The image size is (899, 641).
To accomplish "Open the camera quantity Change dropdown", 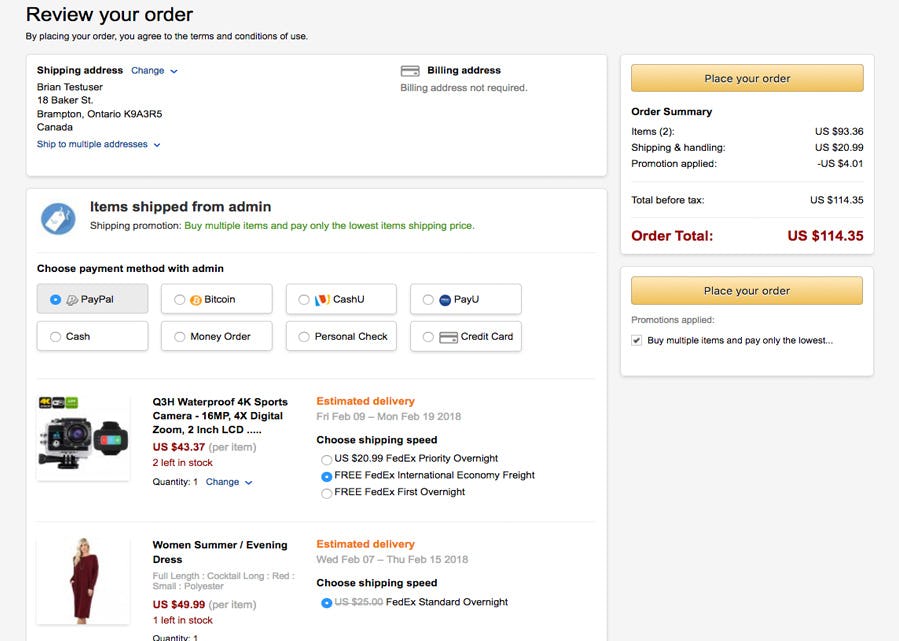I will [228, 482].
